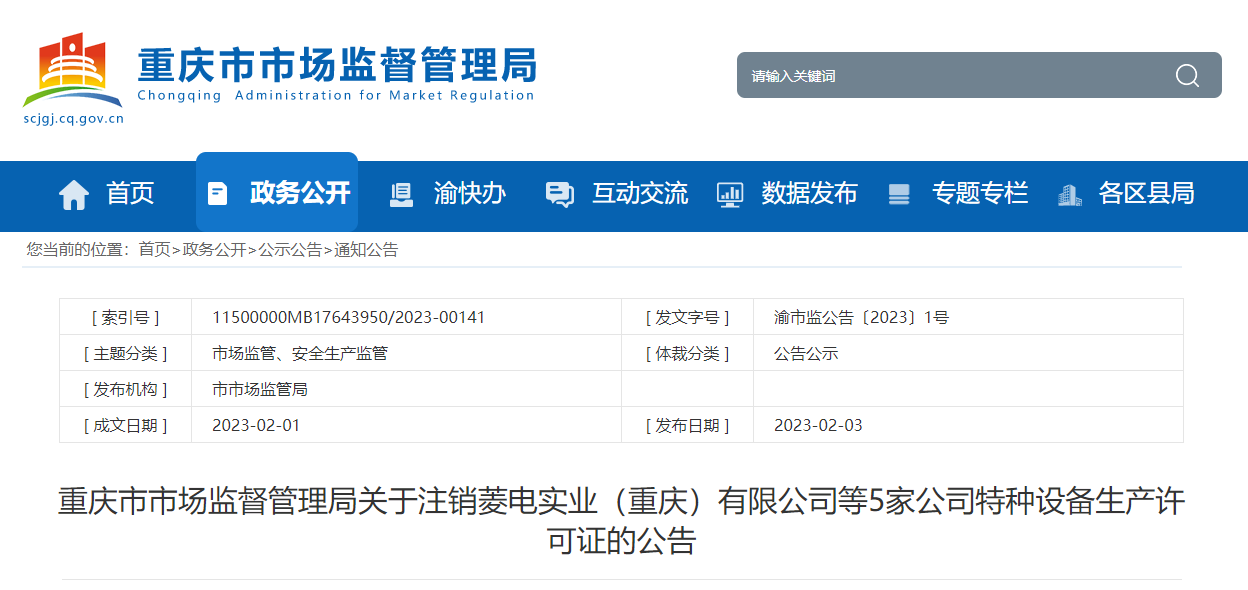The image size is (1248, 590).
Task: Click the building icon beside 各区县局
Action: [x=1070, y=194]
